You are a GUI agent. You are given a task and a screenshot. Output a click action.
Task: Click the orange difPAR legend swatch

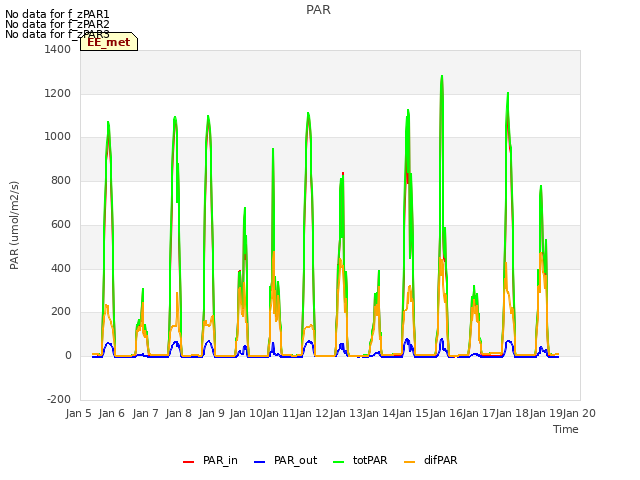tap(409, 462)
